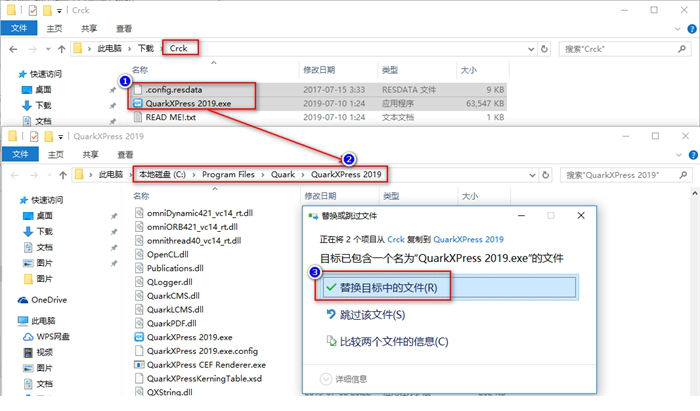Viewport: 700px width, 411px height.
Task: Expand address history dropdown in the Crck window
Action: tap(531, 49)
